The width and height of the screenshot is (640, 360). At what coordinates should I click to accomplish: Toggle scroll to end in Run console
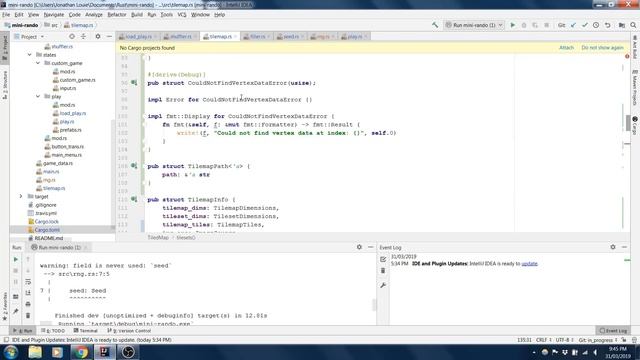tap(28, 293)
